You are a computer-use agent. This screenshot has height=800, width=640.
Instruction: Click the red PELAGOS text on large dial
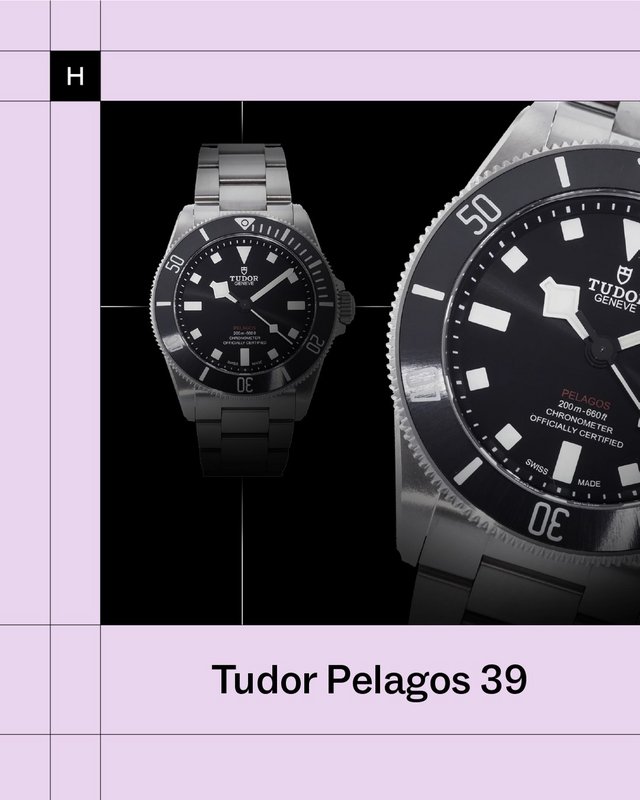click(x=586, y=398)
